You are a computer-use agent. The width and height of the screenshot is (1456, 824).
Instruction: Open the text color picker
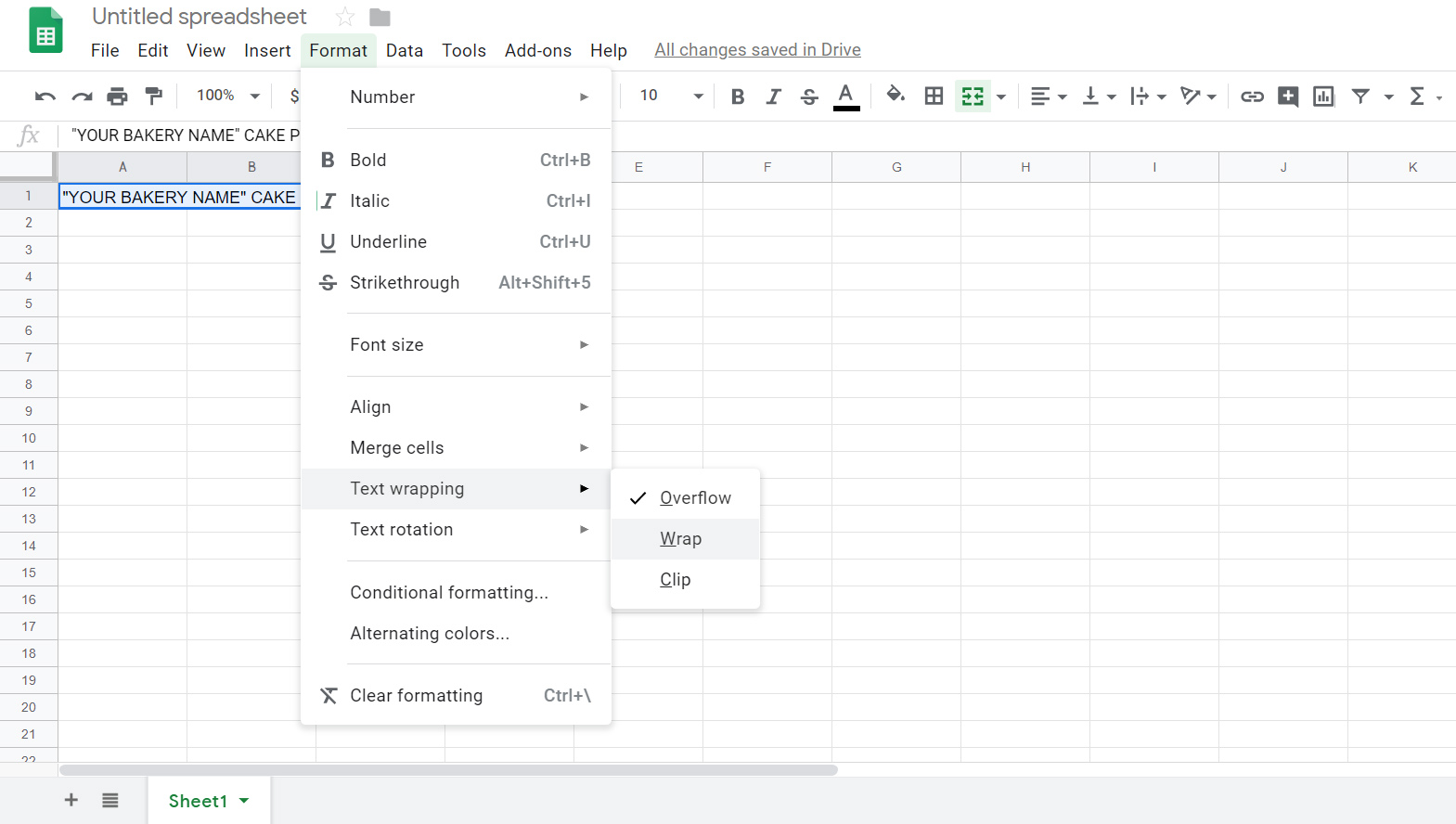click(845, 96)
